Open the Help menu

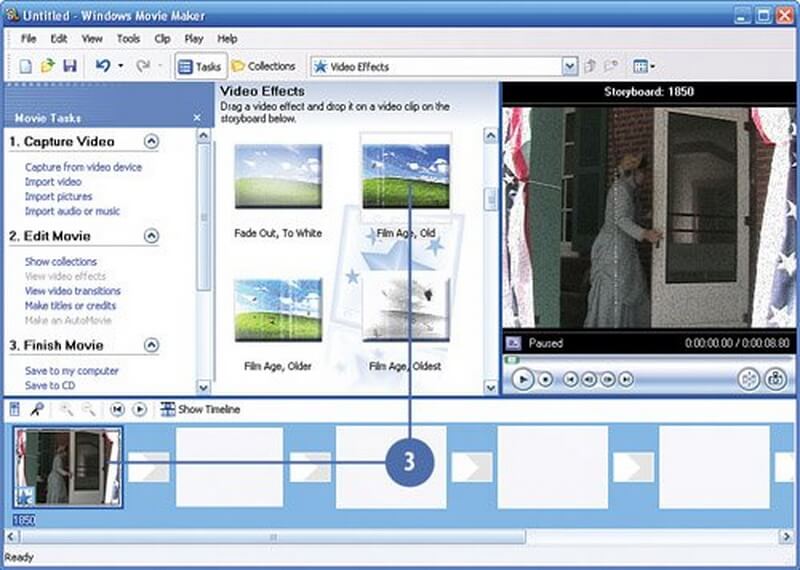227,39
